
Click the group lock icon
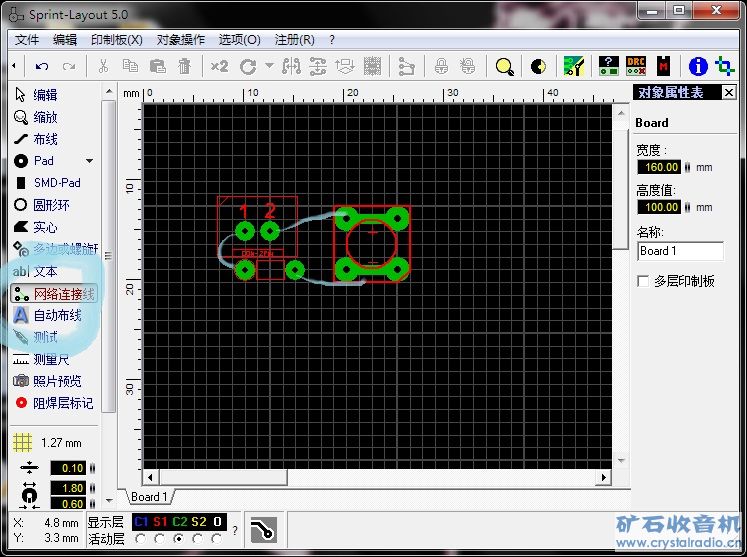(x=442, y=67)
